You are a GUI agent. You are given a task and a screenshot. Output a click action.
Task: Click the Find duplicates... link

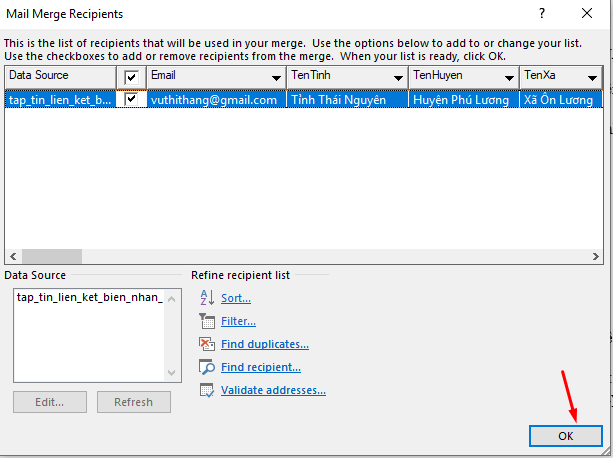pyautogui.click(x=264, y=344)
